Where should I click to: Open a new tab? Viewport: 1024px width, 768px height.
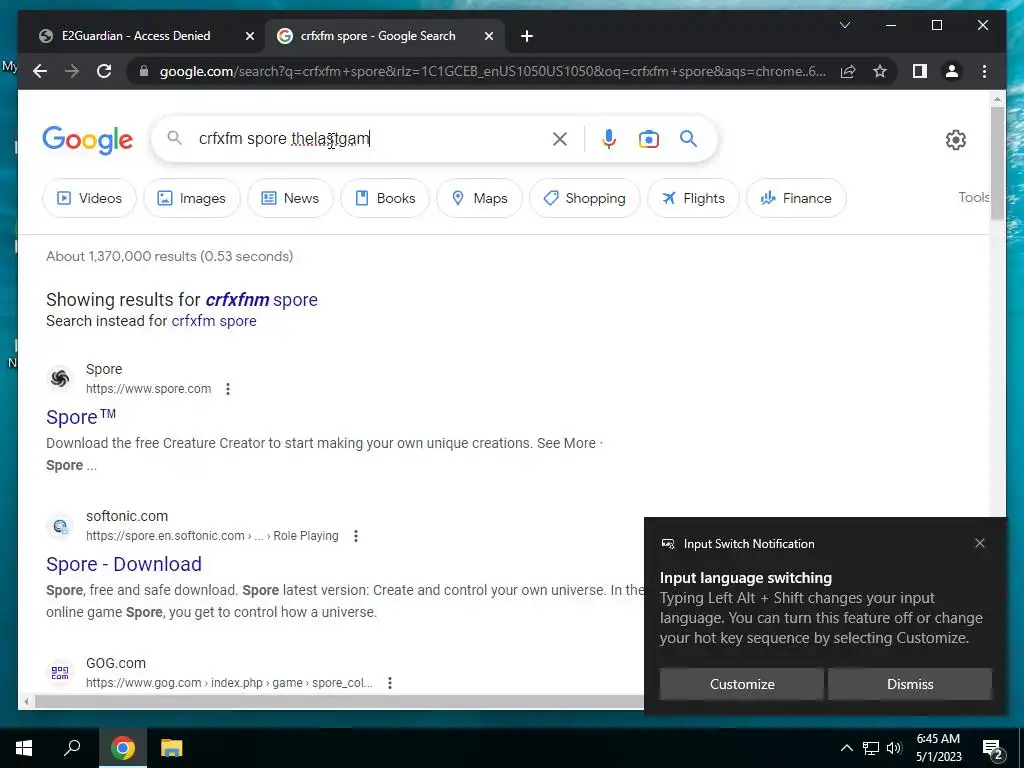click(x=527, y=36)
